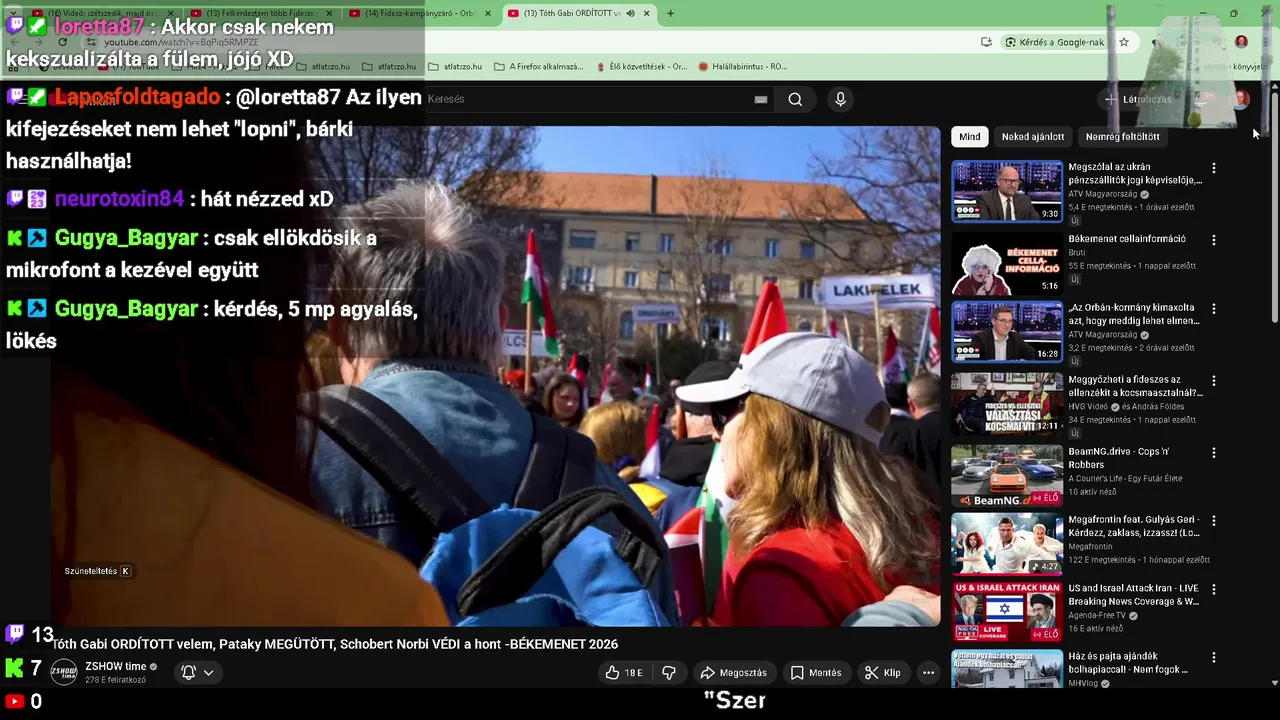
Task: Open the ZSHOW time channel avatar
Action: pyautogui.click(x=64, y=672)
